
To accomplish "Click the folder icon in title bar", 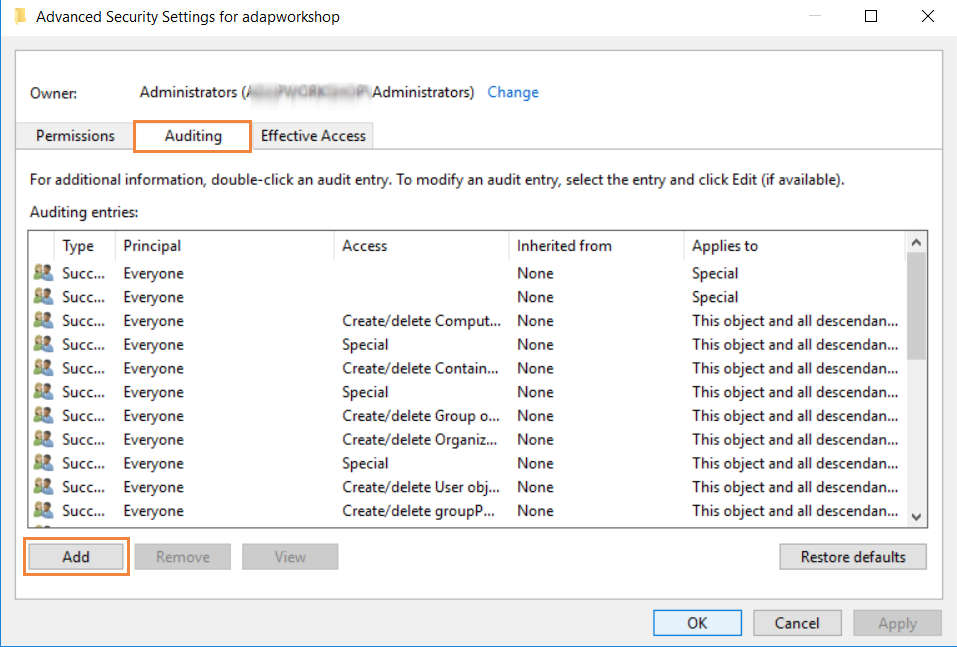I will [20, 16].
